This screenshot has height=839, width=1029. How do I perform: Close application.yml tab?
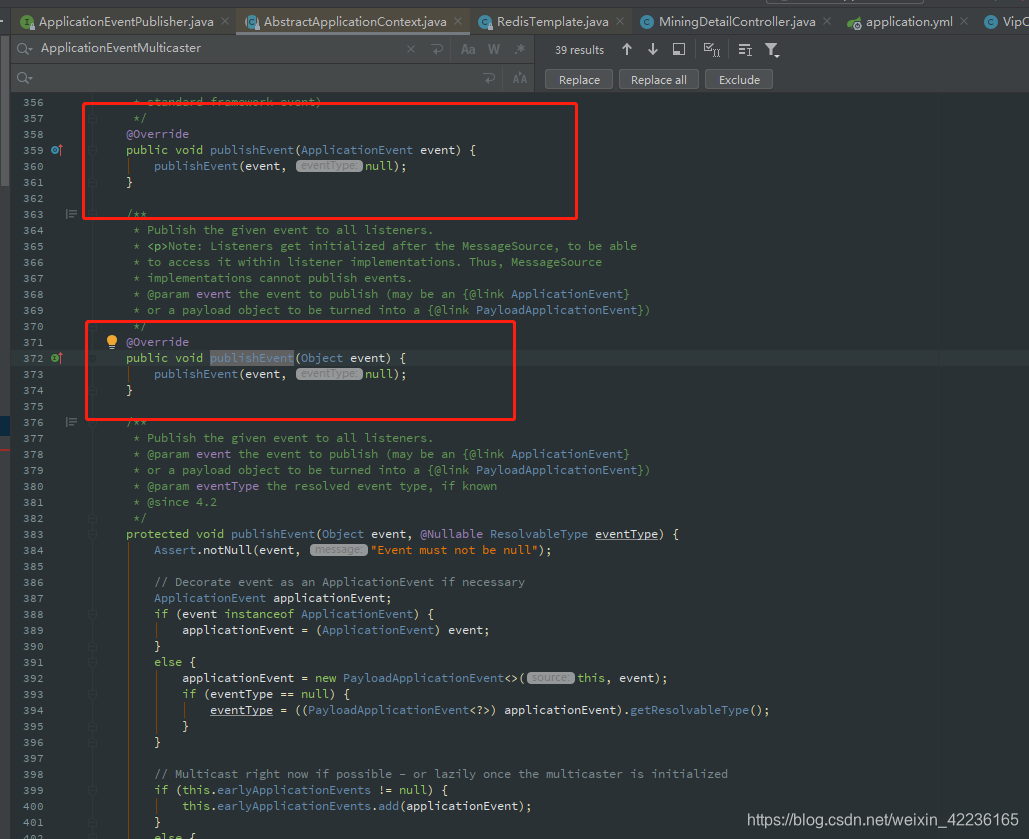(x=964, y=22)
